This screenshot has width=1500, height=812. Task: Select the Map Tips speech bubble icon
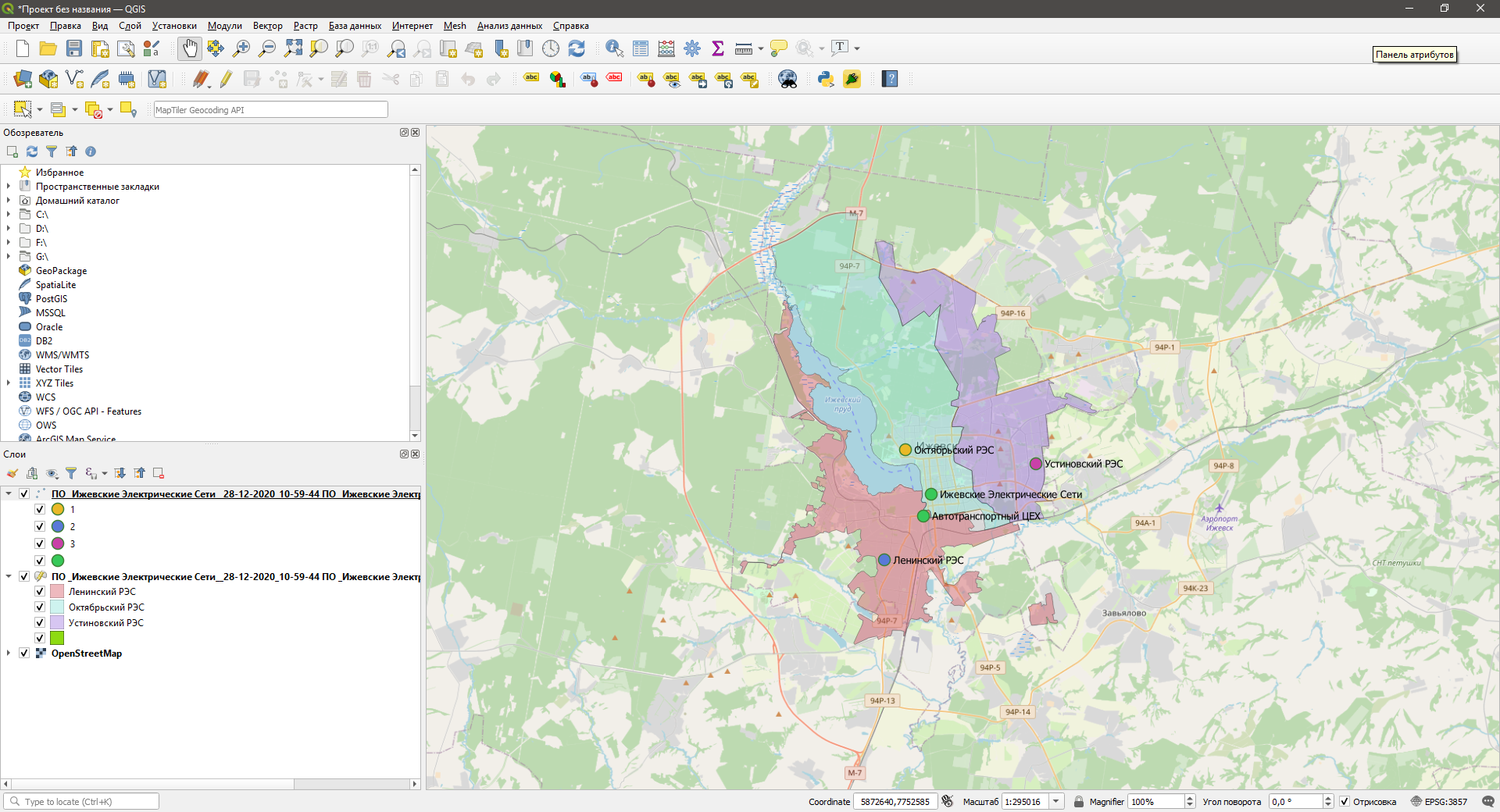[x=778, y=48]
